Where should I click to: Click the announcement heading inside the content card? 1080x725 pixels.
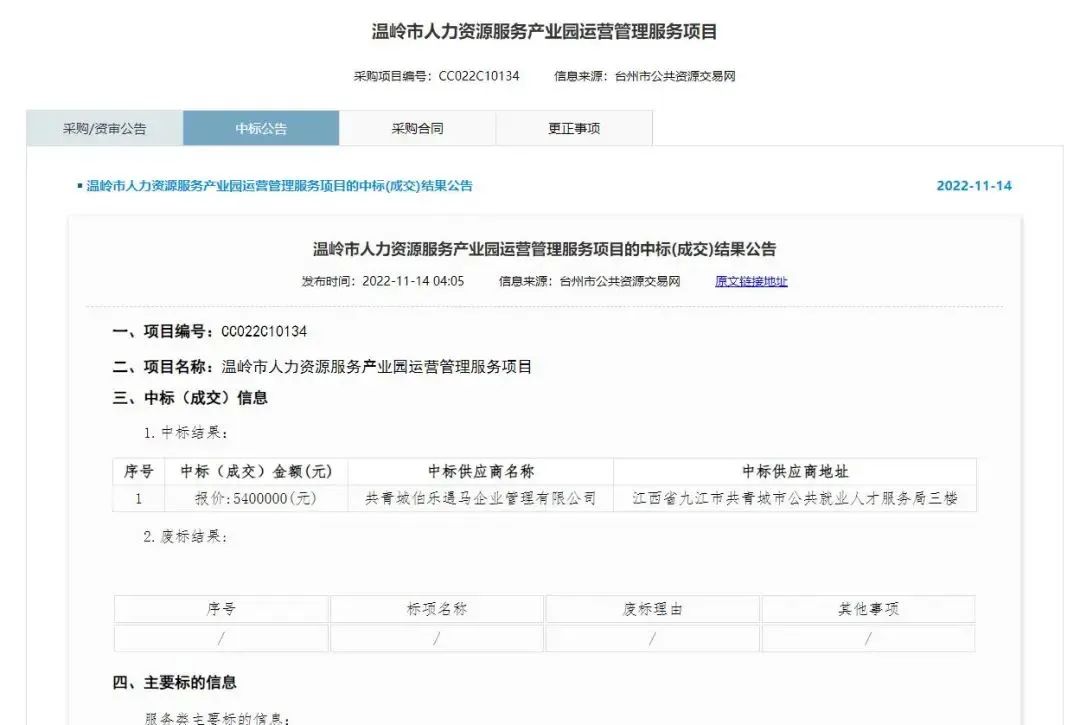pos(544,249)
